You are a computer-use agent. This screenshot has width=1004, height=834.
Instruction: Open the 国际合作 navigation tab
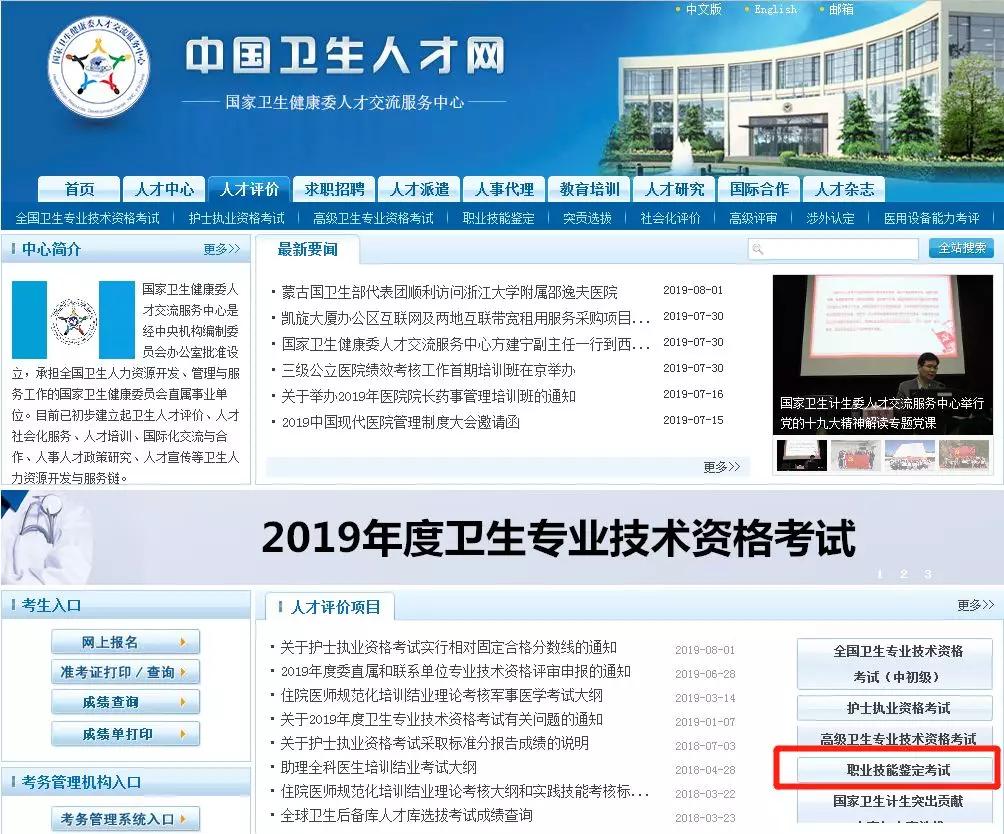tap(759, 189)
